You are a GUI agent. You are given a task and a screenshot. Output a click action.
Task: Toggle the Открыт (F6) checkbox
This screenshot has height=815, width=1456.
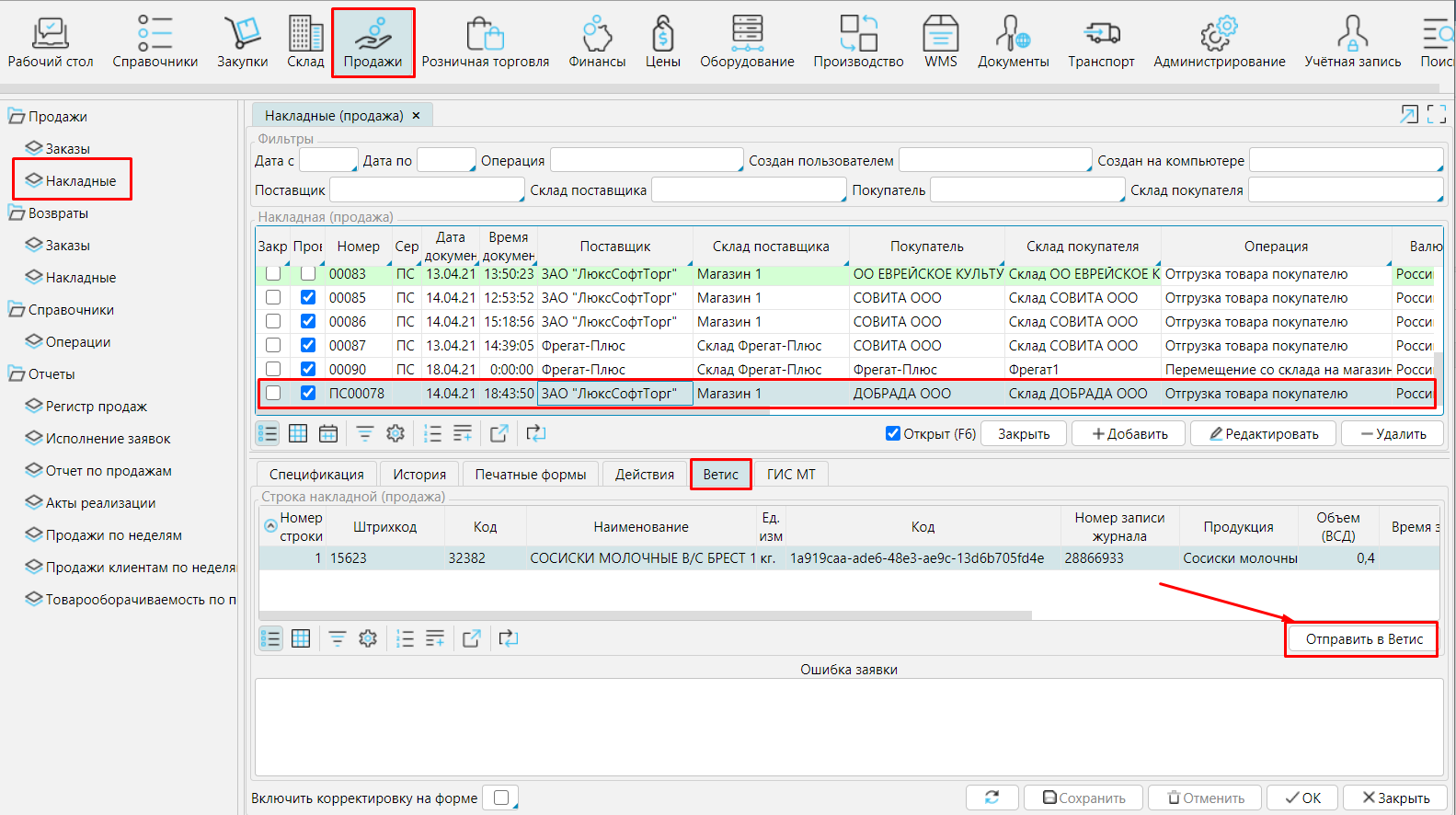(892, 433)
